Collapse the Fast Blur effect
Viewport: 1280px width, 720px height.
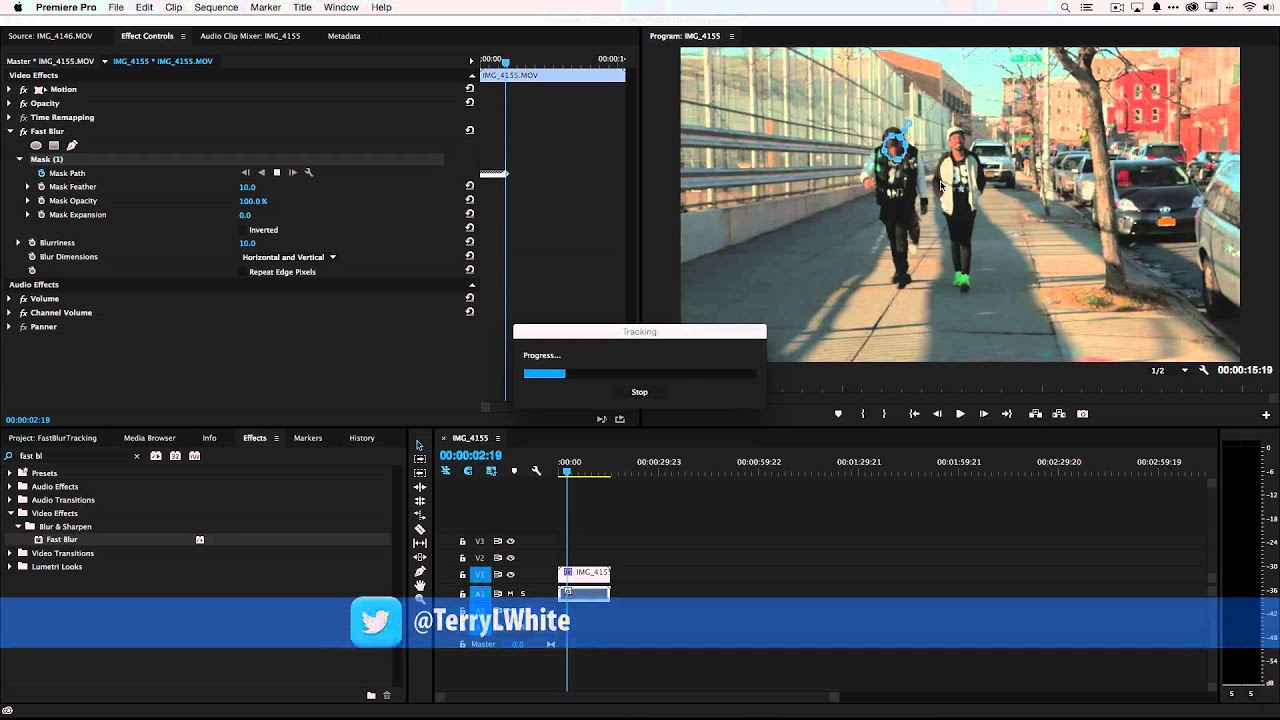[x=9, y=131]
